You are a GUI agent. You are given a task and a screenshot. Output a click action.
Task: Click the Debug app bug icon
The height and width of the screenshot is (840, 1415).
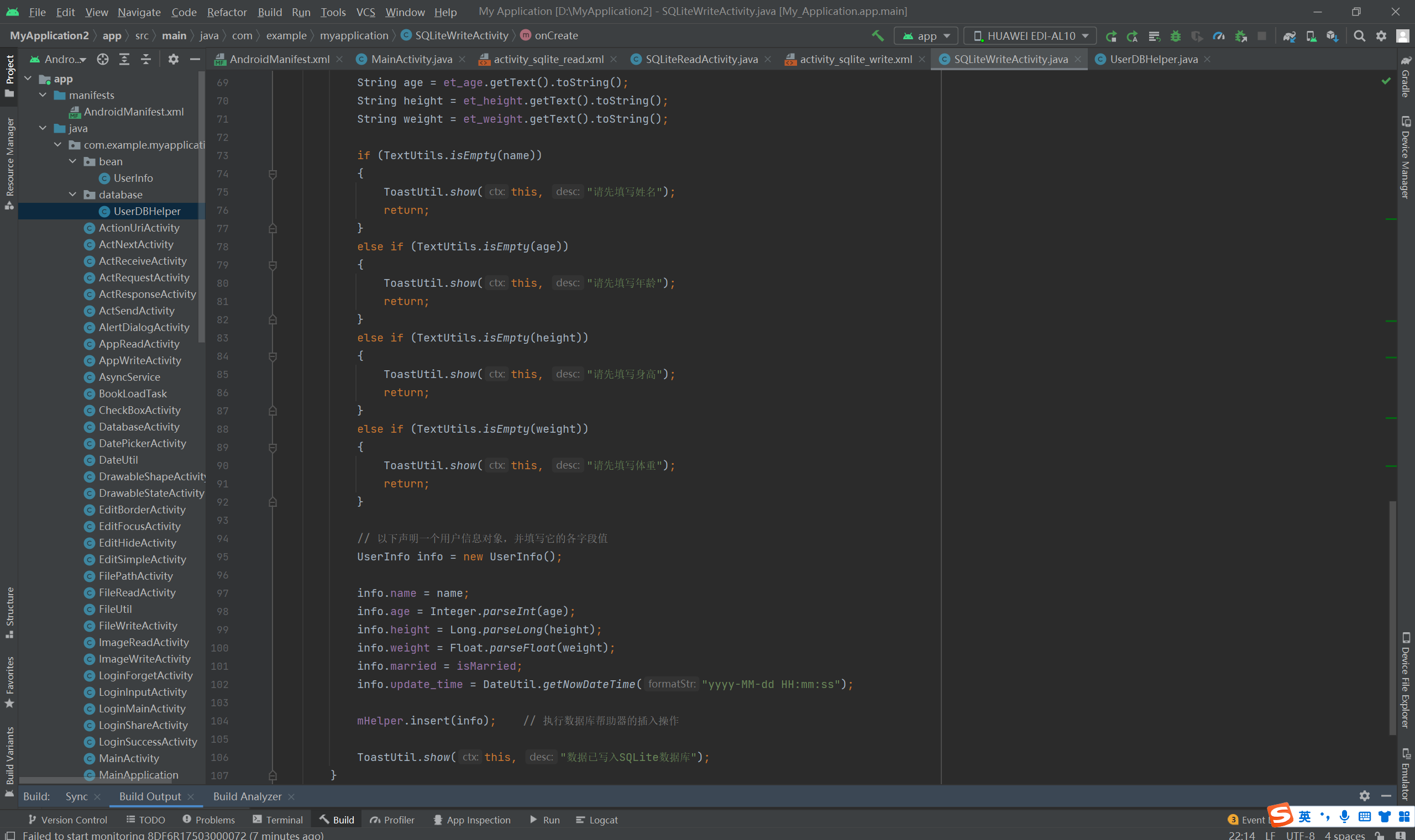click(x=1176, y=36)
